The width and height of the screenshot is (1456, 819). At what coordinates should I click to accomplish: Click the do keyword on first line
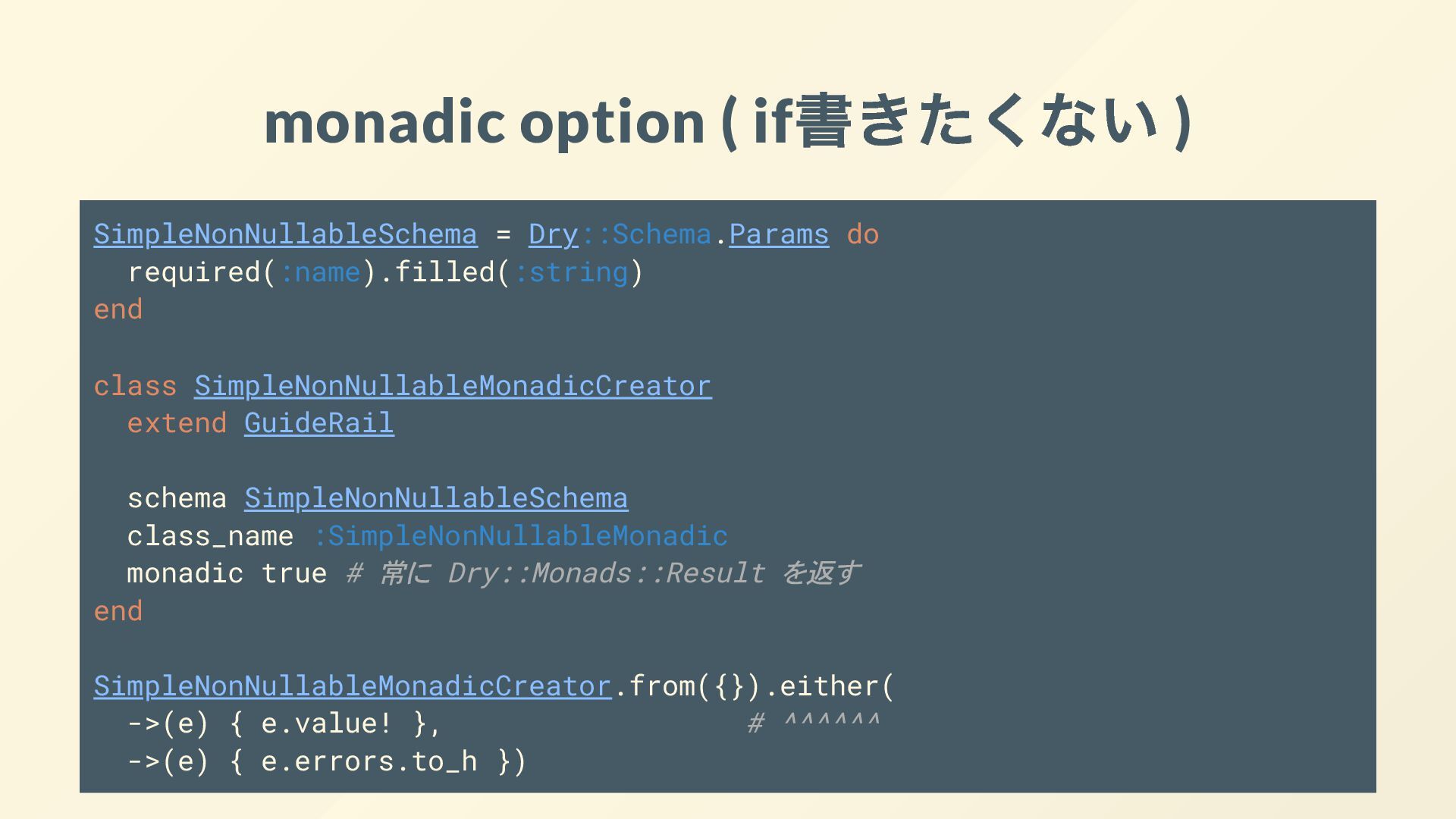[x=863, y=234]
